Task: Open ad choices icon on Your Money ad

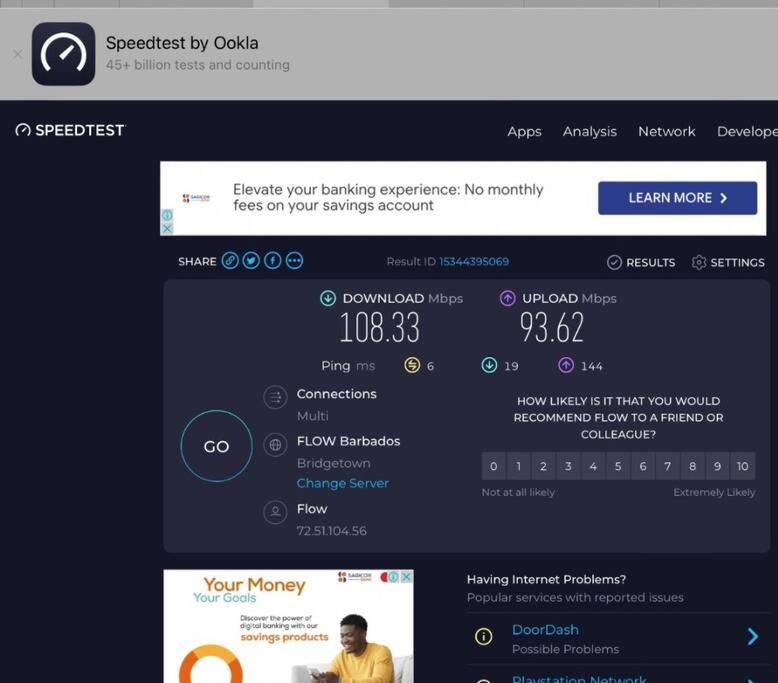Action: pyautogui.click(x=393, y=577)
